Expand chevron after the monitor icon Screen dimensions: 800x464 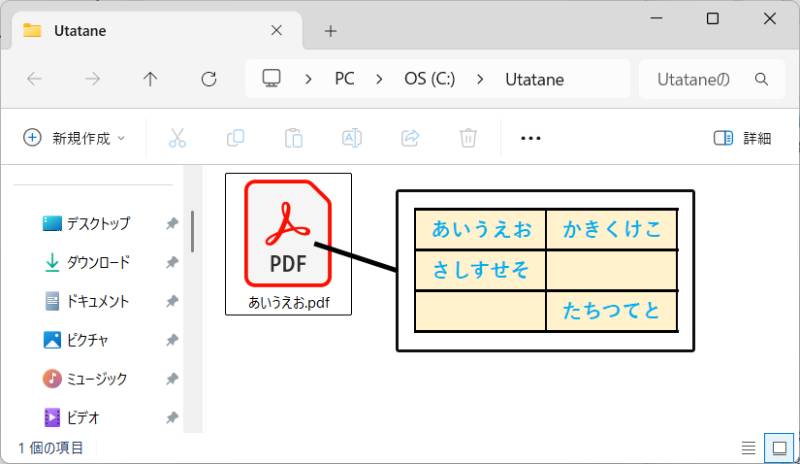(x=308, y=79)
